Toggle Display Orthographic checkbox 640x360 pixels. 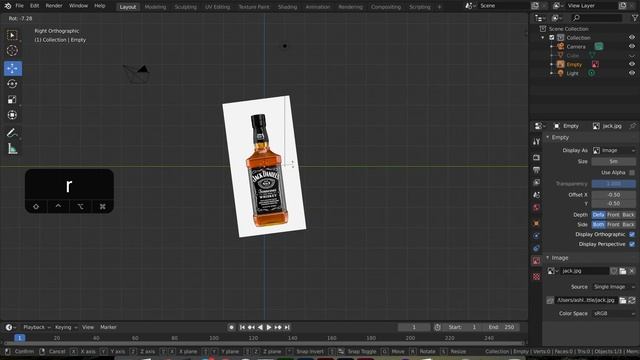point(632,234)
